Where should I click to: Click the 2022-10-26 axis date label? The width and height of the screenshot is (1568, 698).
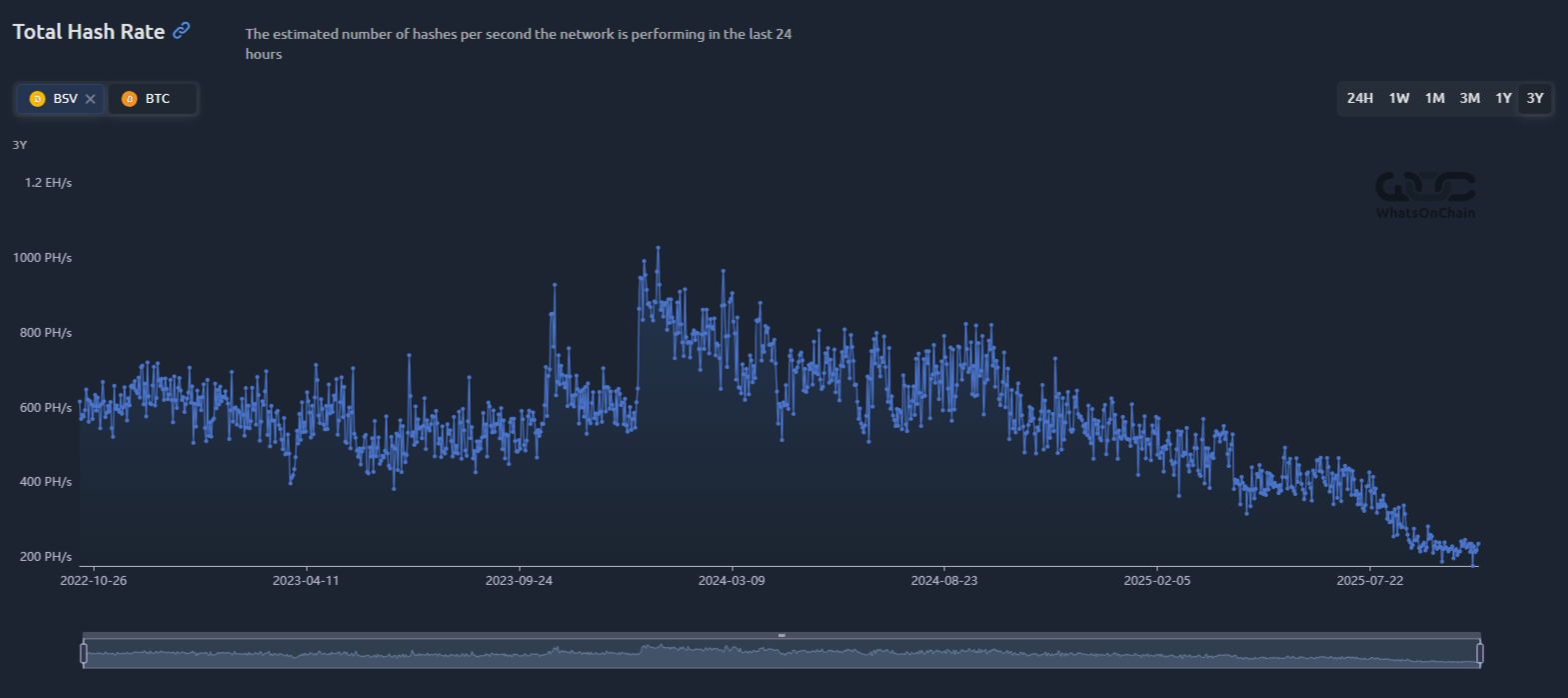(x=93, y=581)
